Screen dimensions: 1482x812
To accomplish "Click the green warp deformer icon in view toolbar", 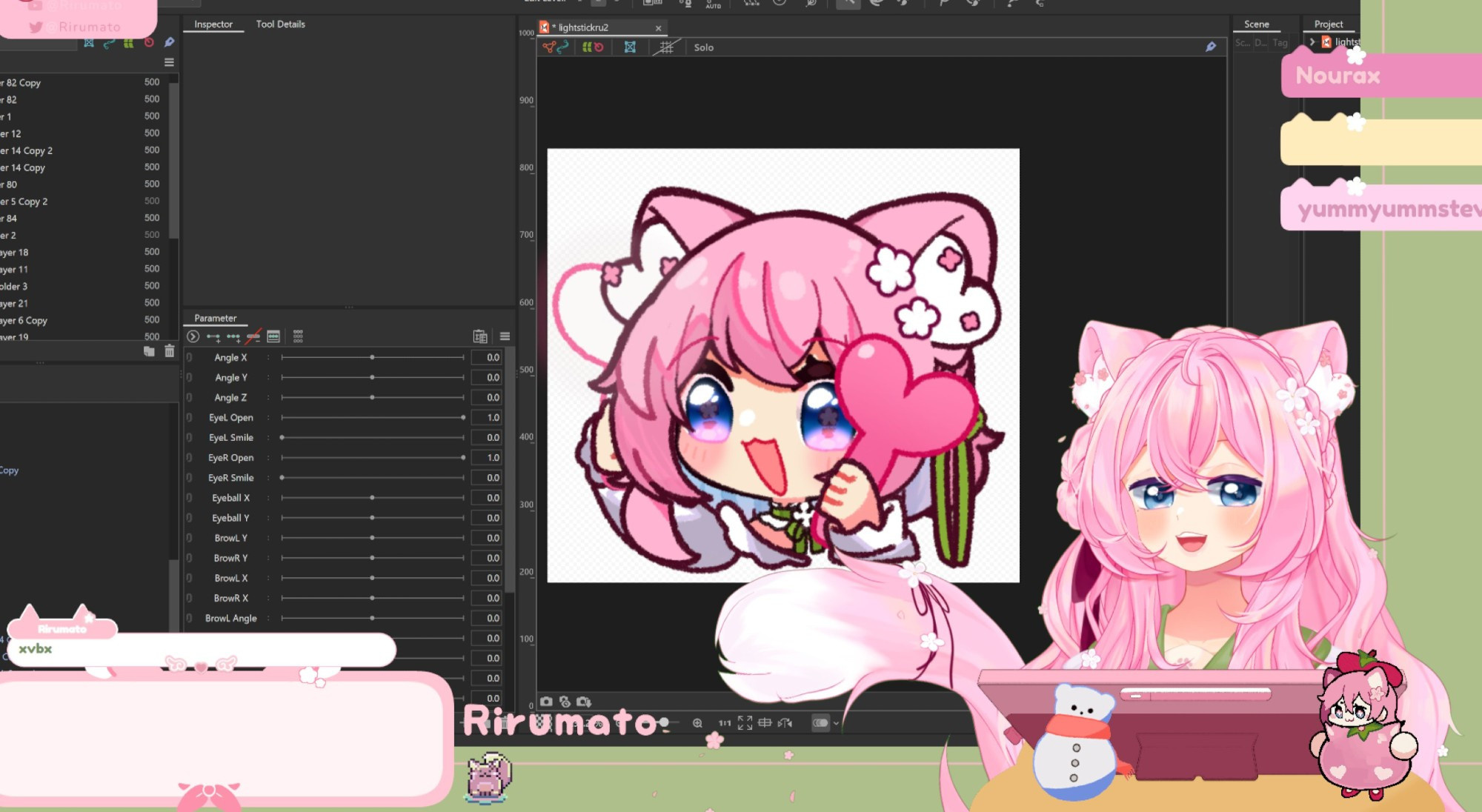I will 587,47.
